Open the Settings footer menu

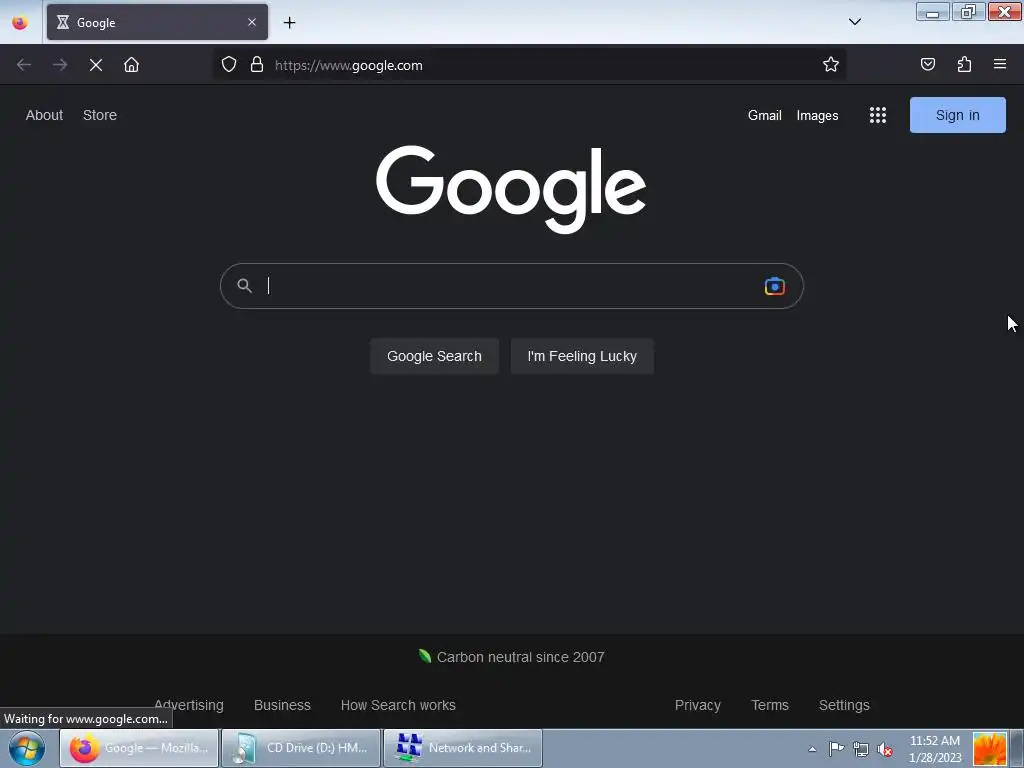(844, 705)
